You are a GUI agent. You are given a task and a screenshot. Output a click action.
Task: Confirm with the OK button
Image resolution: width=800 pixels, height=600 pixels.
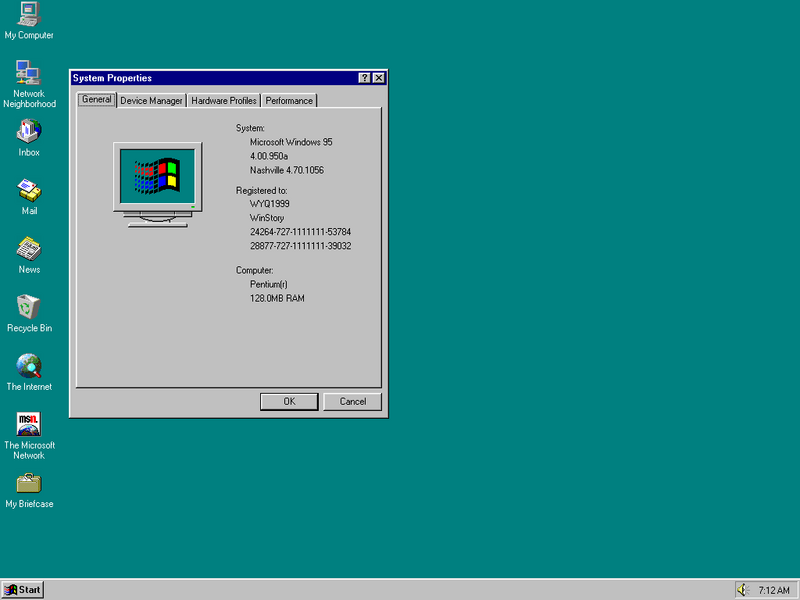click(x=288, y=401)
